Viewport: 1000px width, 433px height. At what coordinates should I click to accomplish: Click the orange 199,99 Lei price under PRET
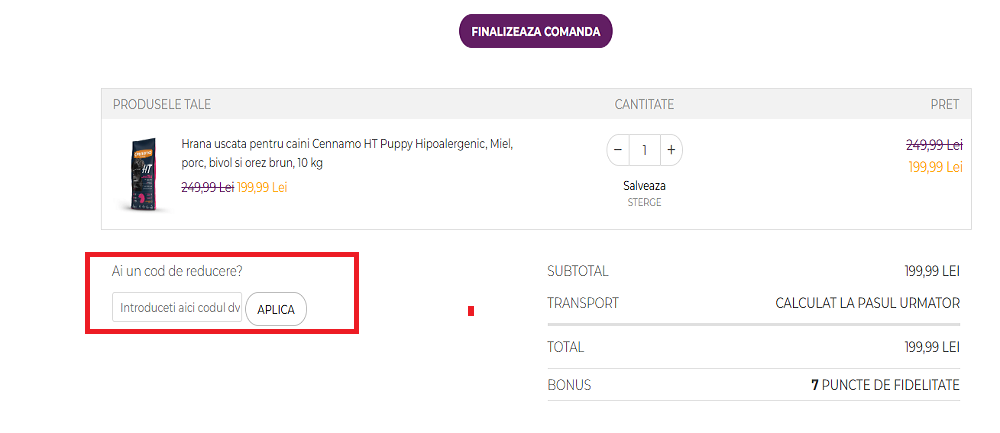point(935,167)
